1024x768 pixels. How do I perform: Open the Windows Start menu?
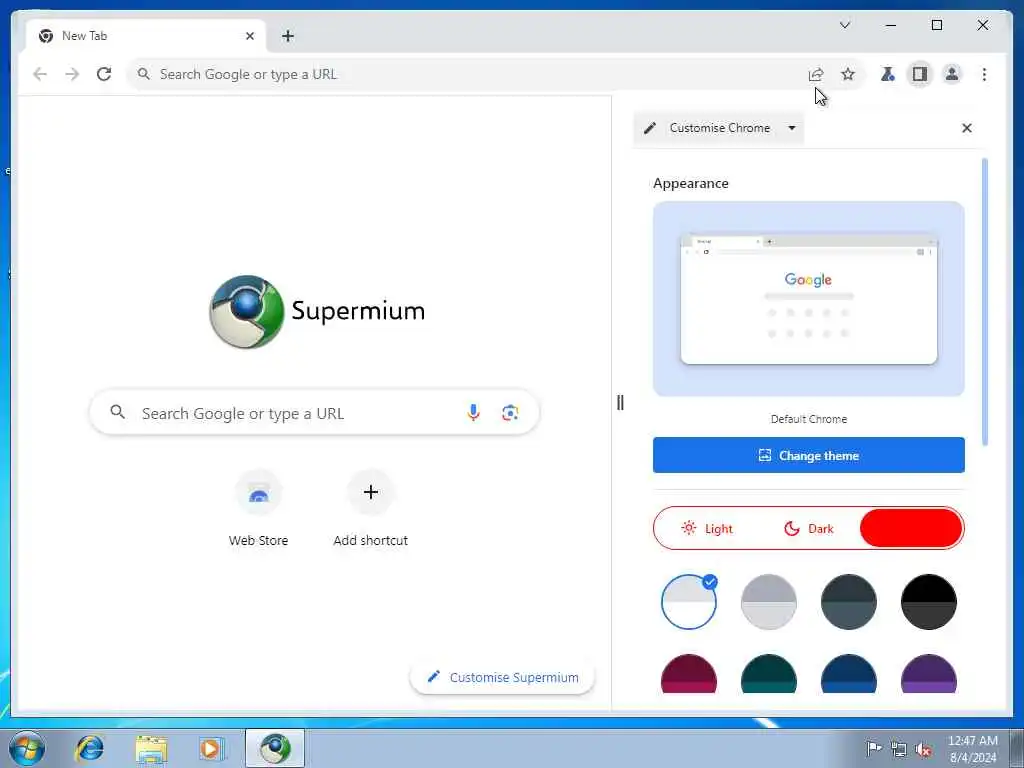point(27,748)
